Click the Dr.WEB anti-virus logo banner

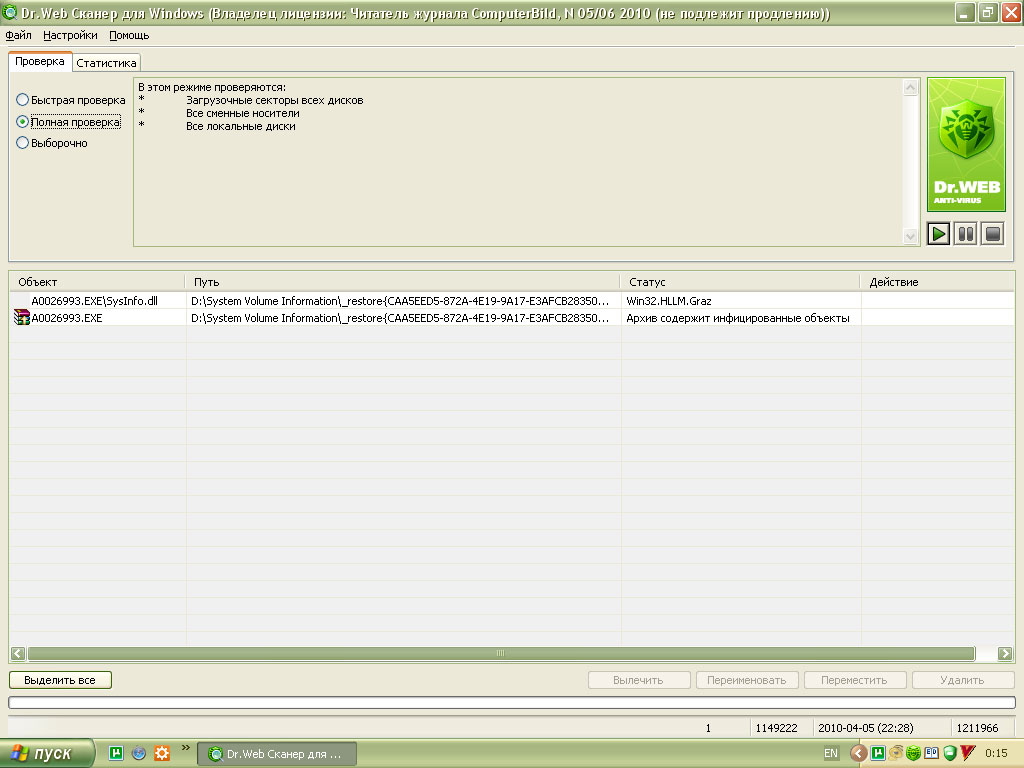966,144
